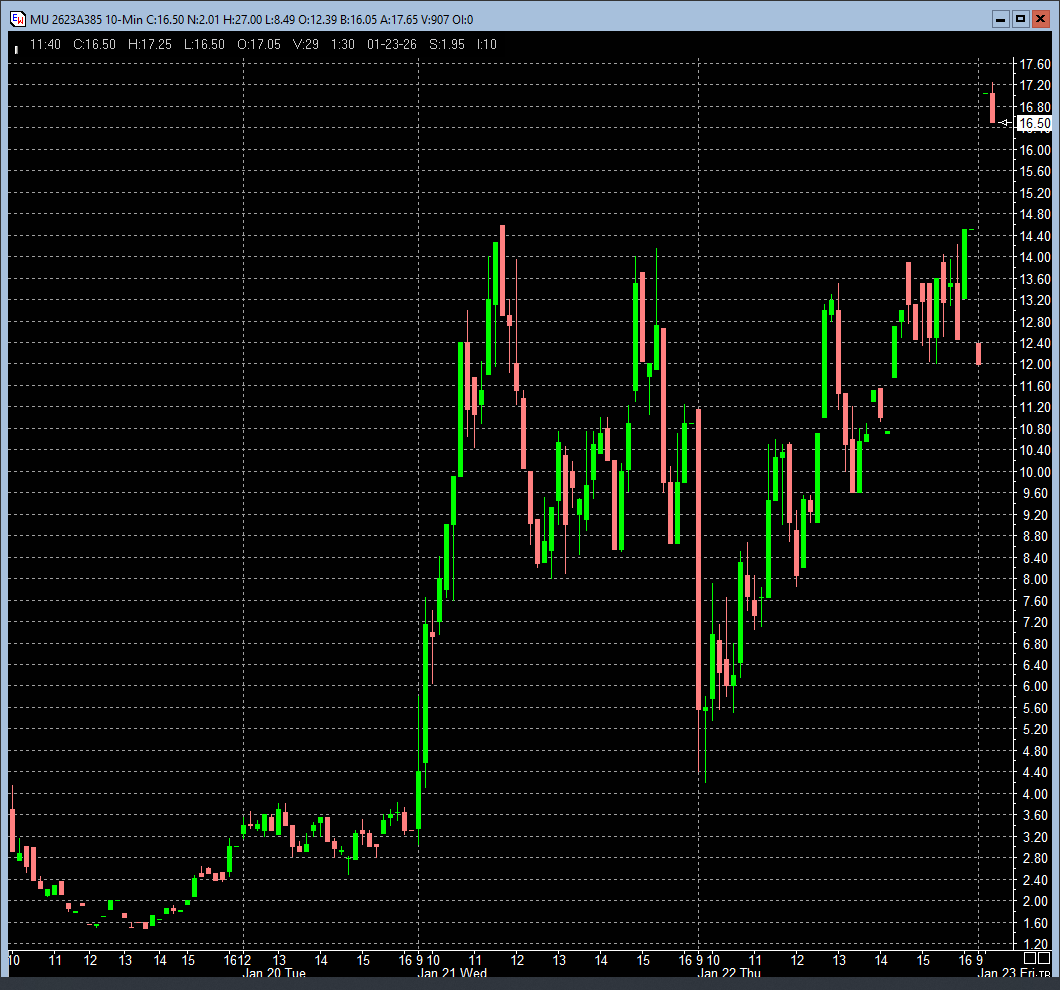Image resolution: width=1060 pixels, height=990 pixels.
Task: Click the left square box at bottom-right corner
Action: [1028, 958]
